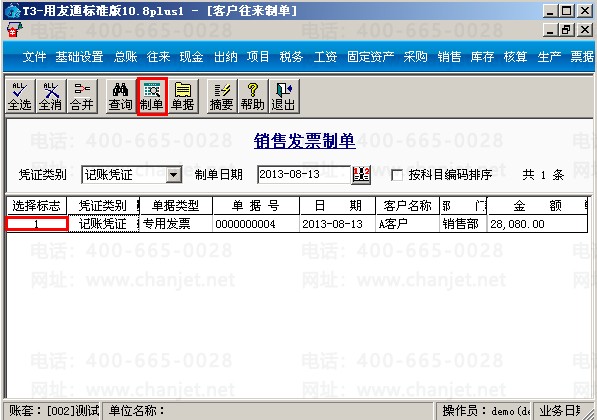Click the amount 28,080.00 cell

point(537,224)
